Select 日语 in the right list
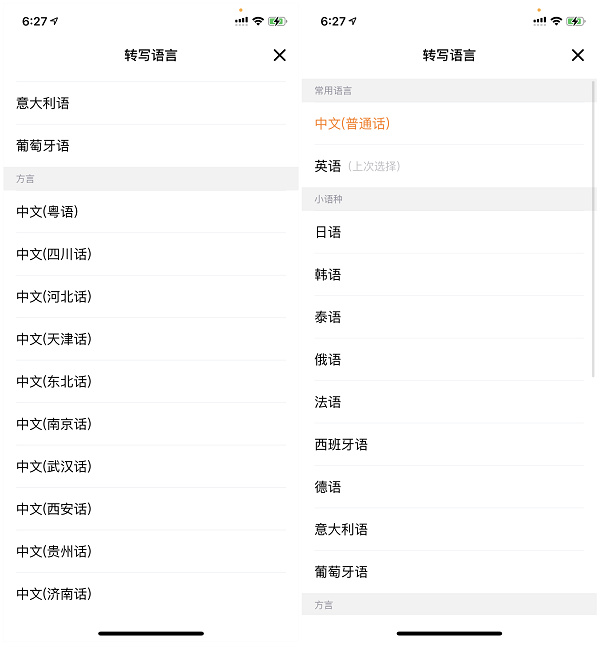 tap(449, 232)
